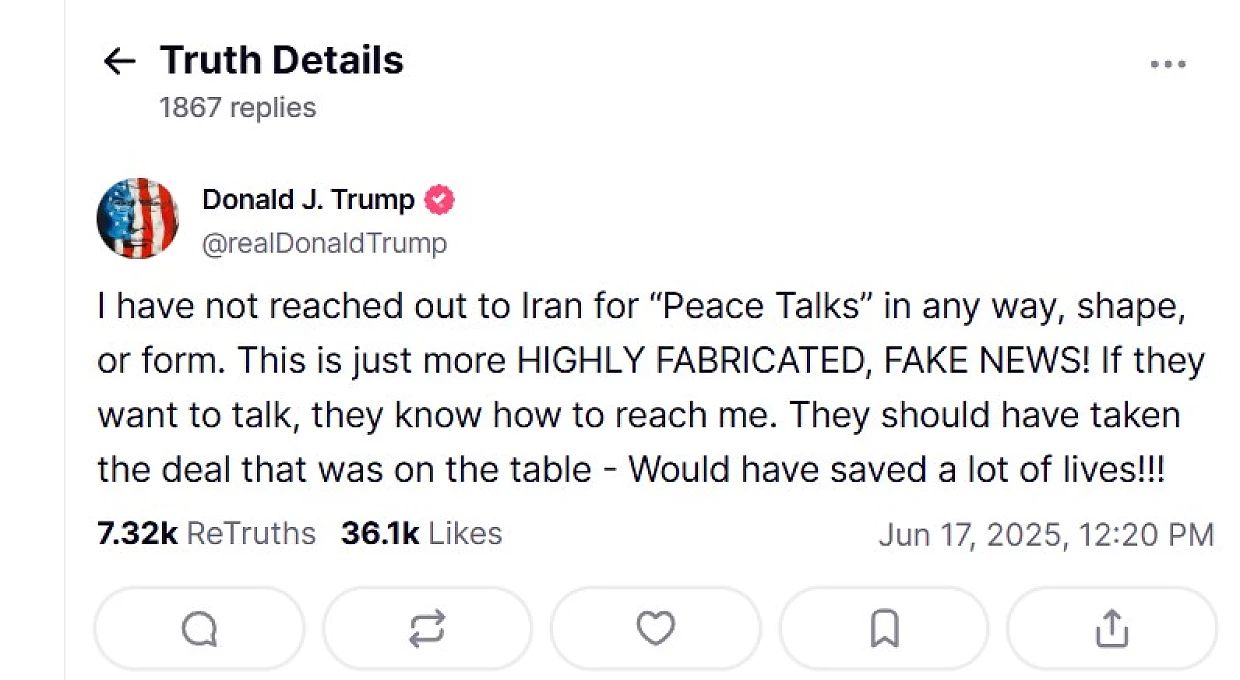Like the post with the heart icon
Viewport: 1240px width, 680px height.
pos(655,628)
